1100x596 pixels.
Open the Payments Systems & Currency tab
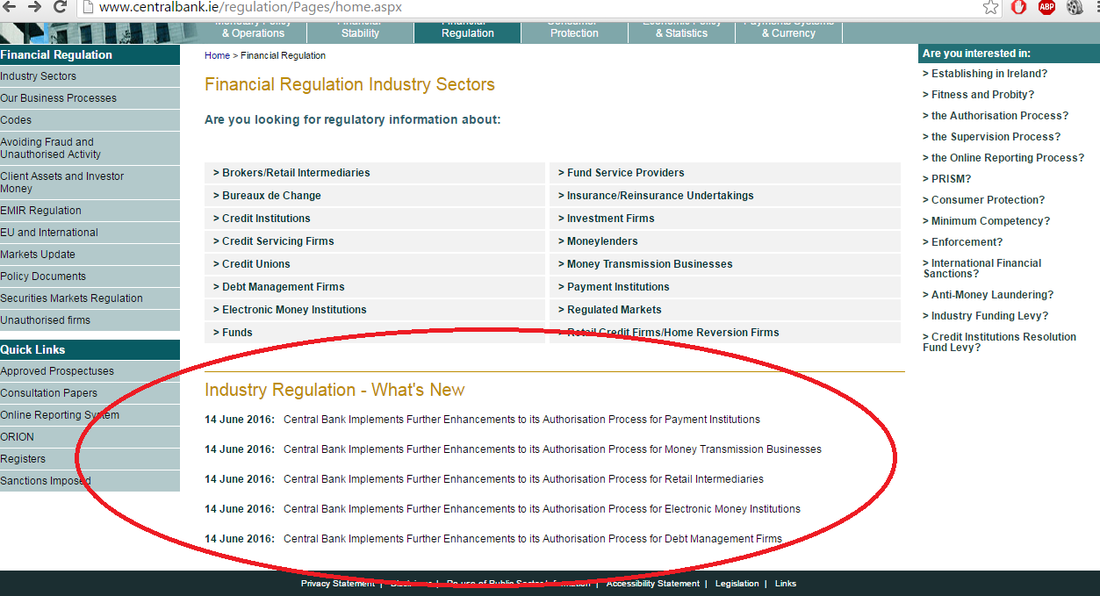[x=789, y=32]
